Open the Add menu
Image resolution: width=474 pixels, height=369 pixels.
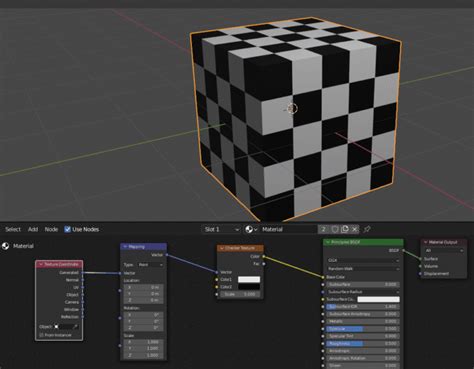(x=33, y=229)
